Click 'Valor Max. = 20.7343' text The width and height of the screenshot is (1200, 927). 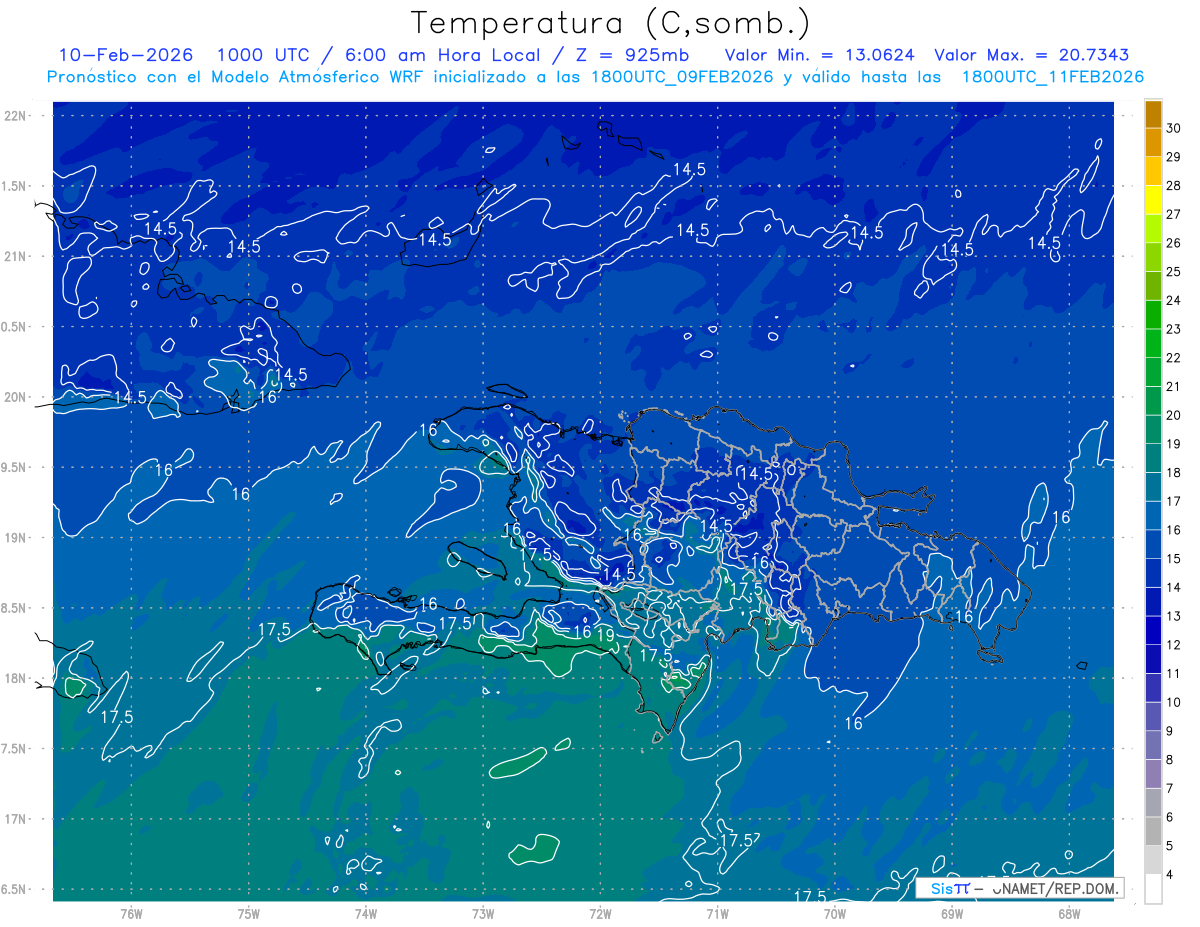click(x=1034, y=55)
